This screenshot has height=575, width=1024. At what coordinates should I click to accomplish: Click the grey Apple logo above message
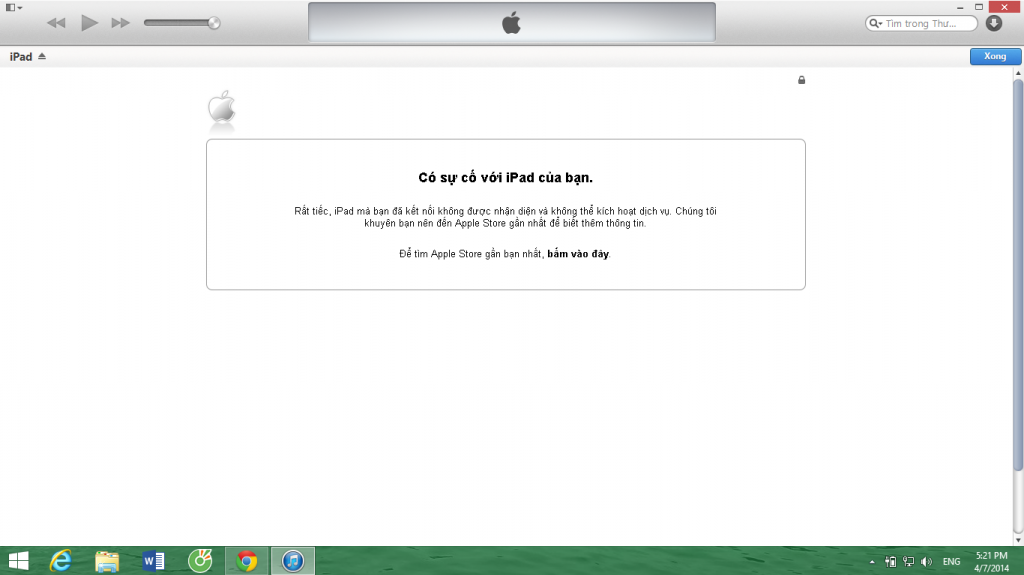coord(222,107)
